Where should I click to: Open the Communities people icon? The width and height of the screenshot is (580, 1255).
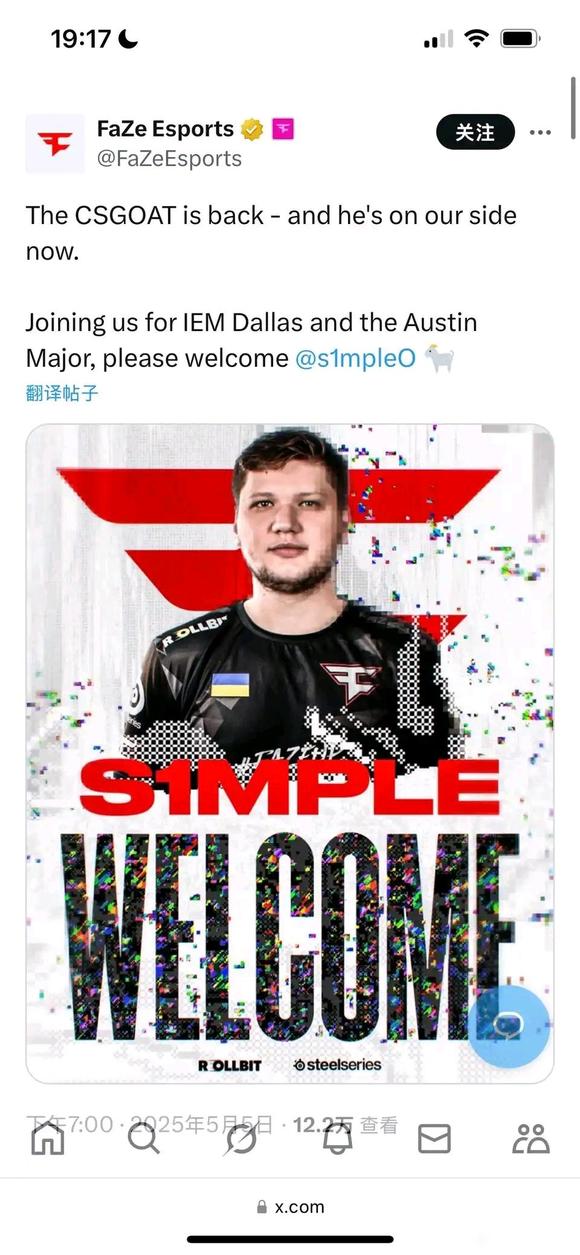pyautogui.click(x=531, y=1138)
